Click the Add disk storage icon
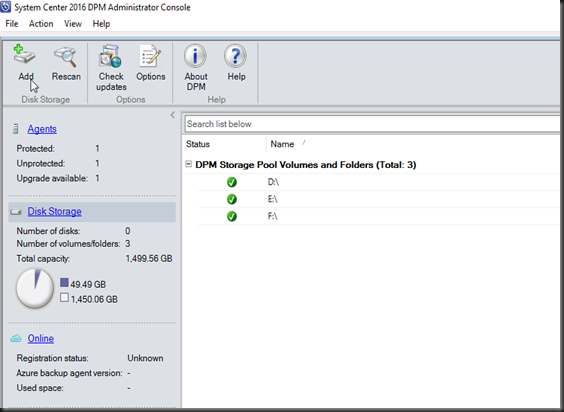The image size is (564, 412). tap(24, 55)
